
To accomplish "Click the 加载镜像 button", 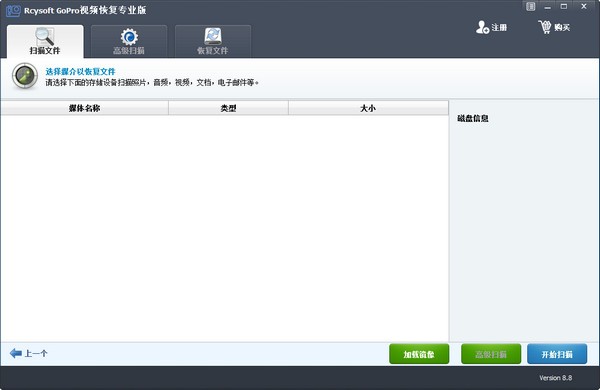I will tap(419, 354).
